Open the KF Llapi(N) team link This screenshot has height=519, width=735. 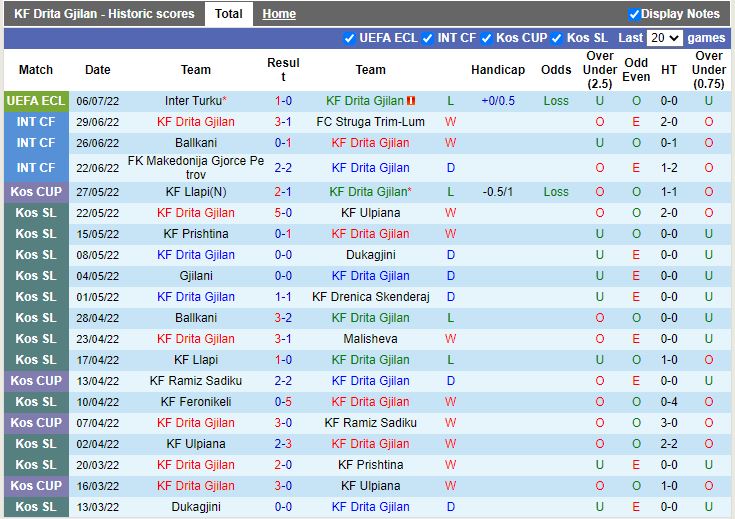coord(195,192)
